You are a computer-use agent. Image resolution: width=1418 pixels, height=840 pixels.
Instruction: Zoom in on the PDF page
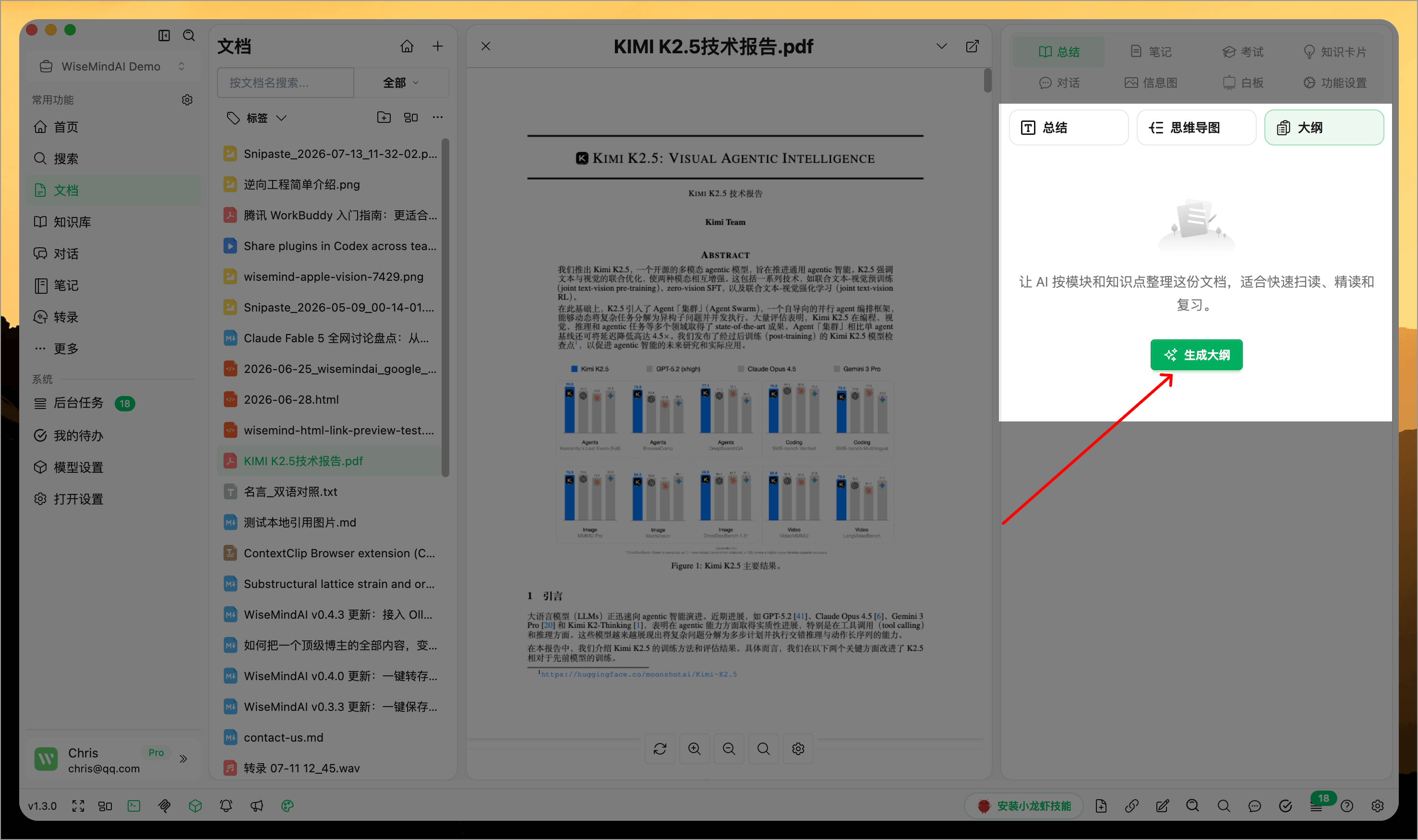click(695, 749)
